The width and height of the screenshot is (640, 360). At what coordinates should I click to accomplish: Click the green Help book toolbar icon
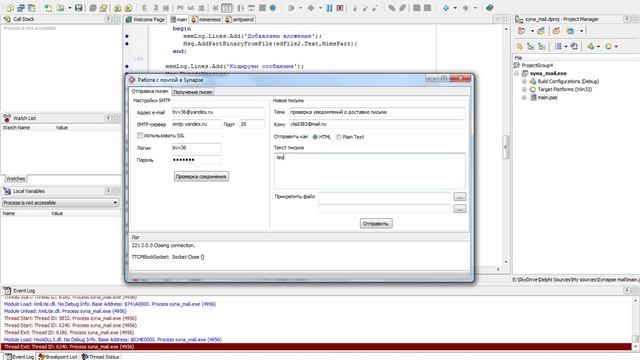tap(490, 8)
